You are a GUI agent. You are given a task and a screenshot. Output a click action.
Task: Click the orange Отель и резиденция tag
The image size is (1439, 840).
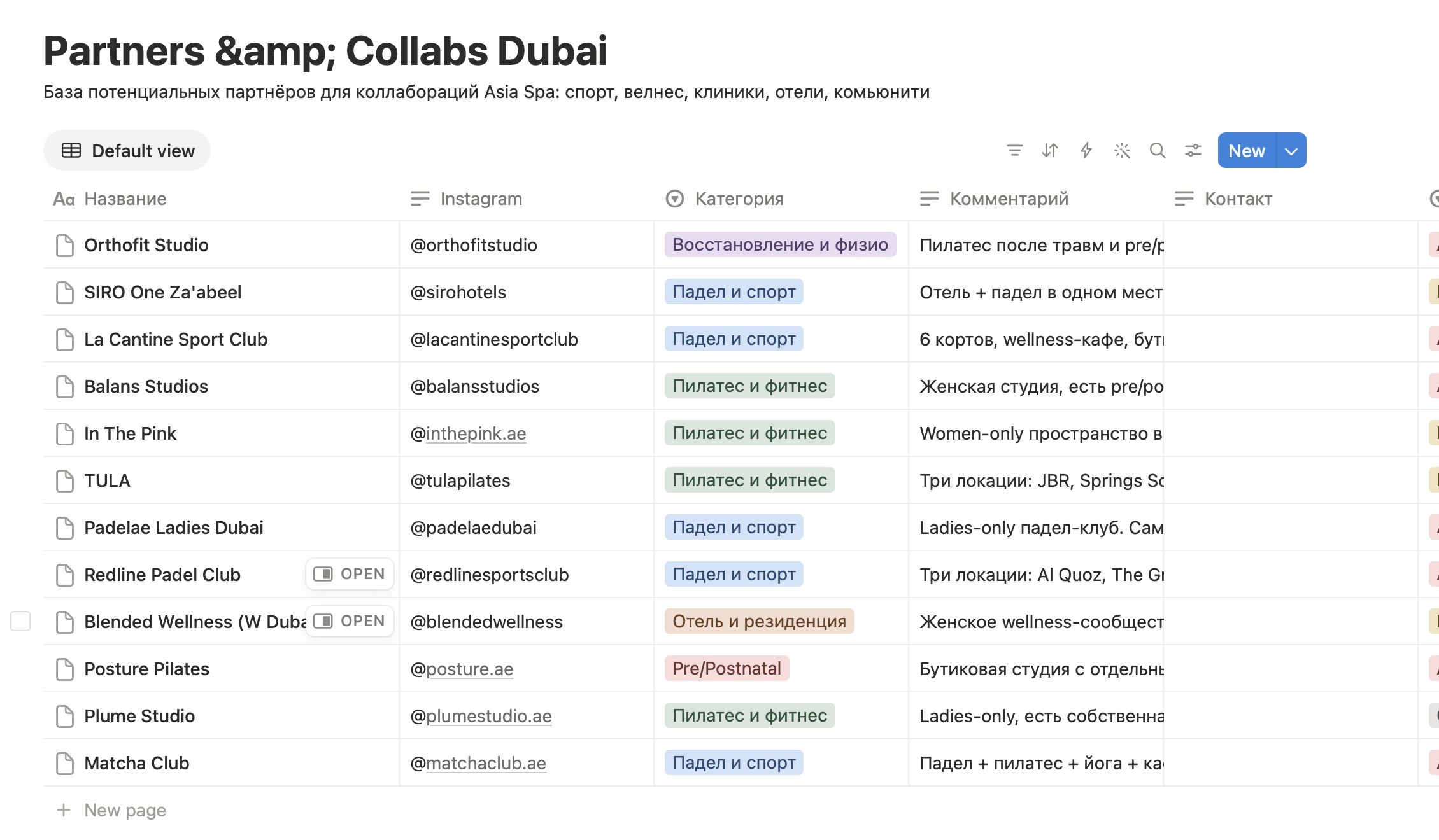tap(759, 622)
